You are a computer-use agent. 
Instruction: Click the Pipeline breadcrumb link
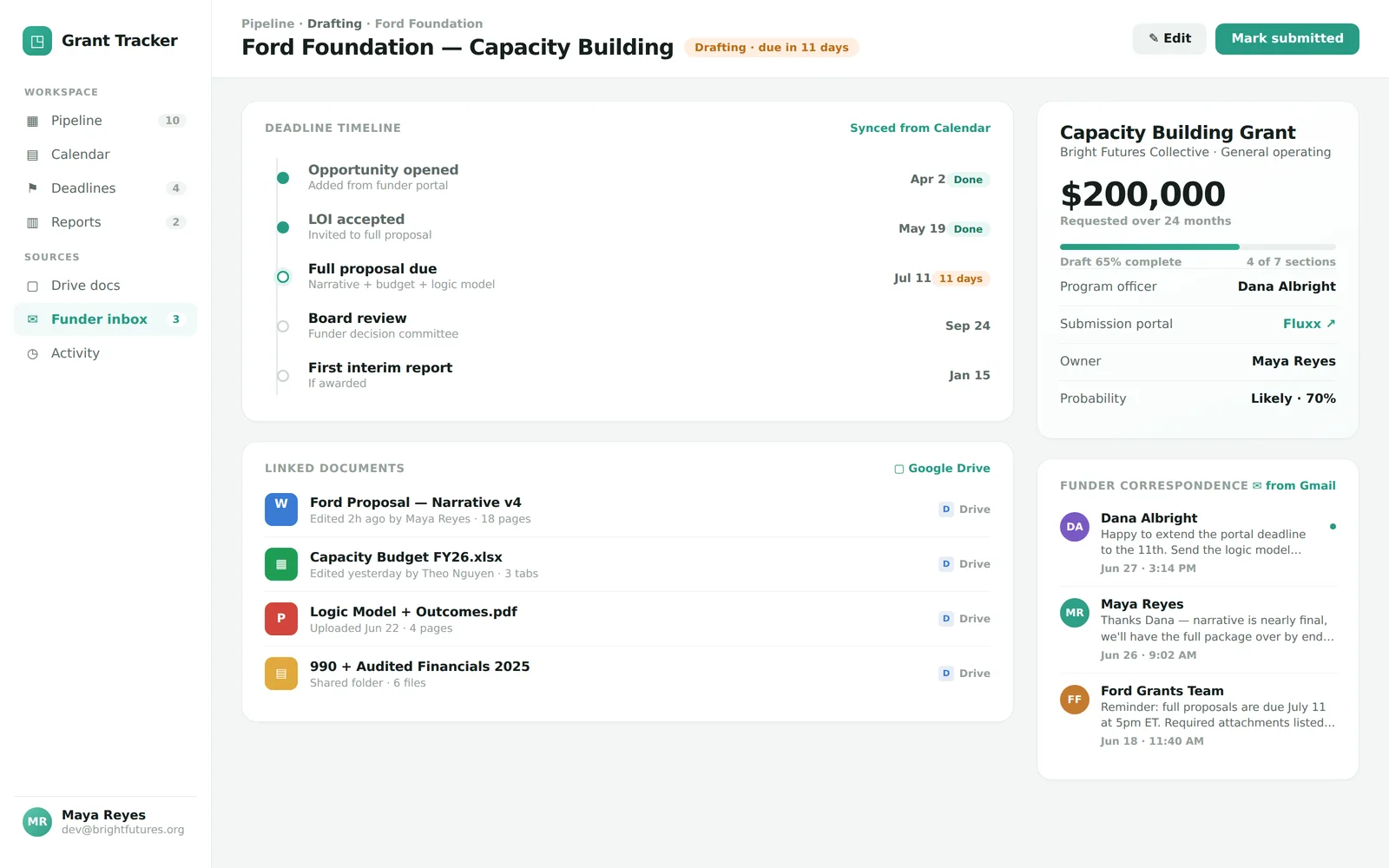(268, 23)
